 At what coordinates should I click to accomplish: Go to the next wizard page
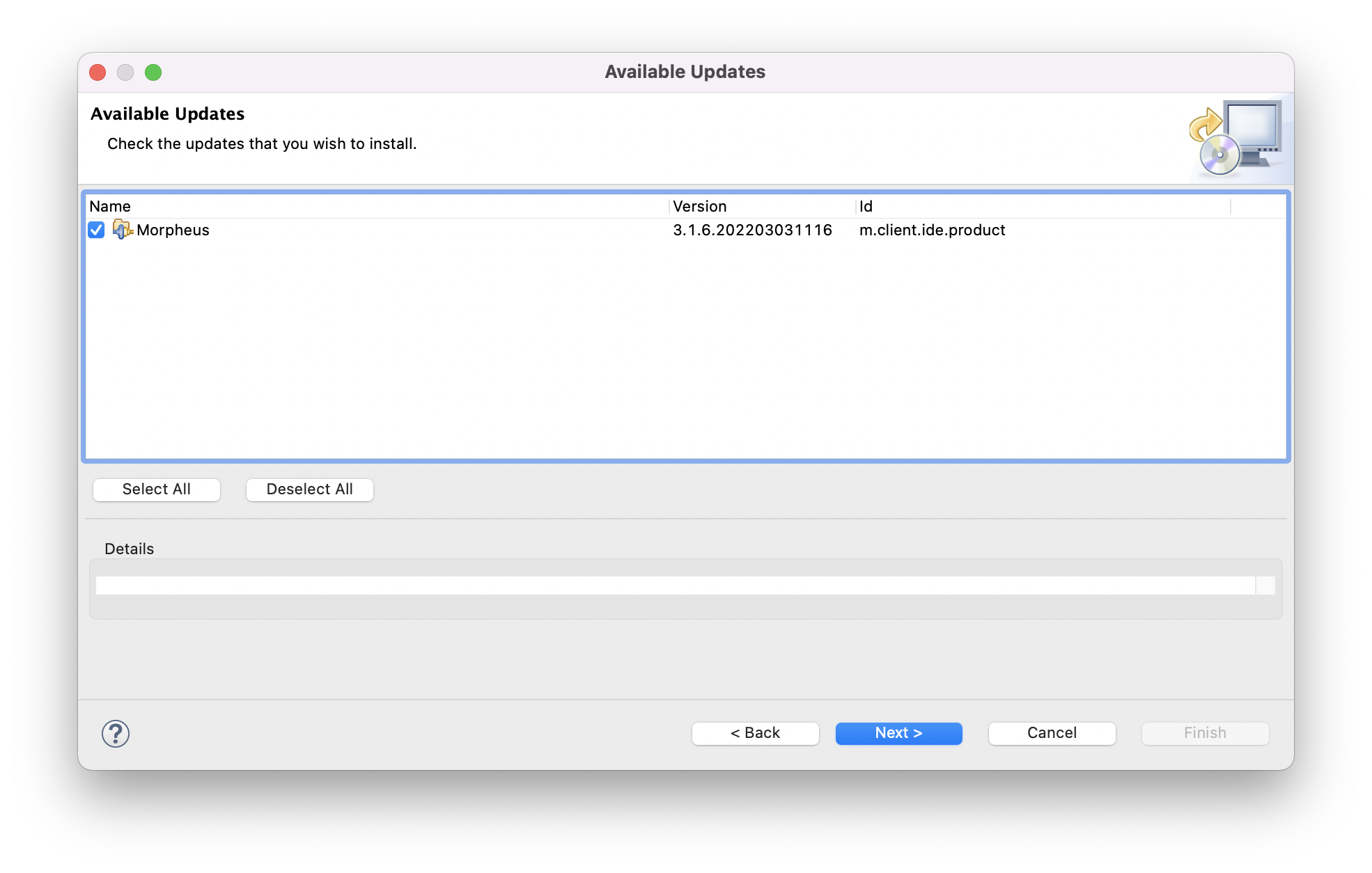(x=898, y=733)
